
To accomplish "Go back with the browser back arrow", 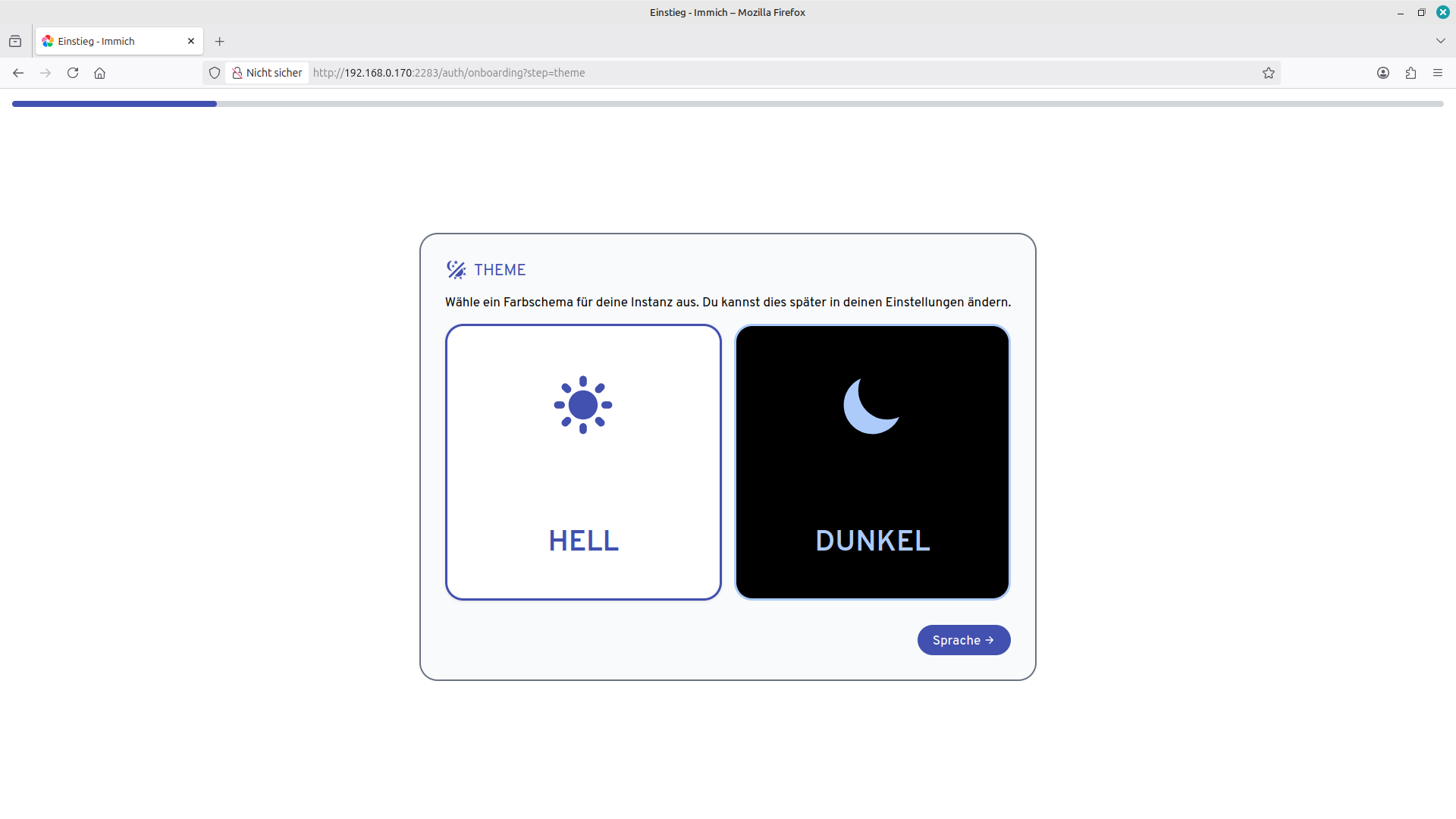I will point(18,73).
